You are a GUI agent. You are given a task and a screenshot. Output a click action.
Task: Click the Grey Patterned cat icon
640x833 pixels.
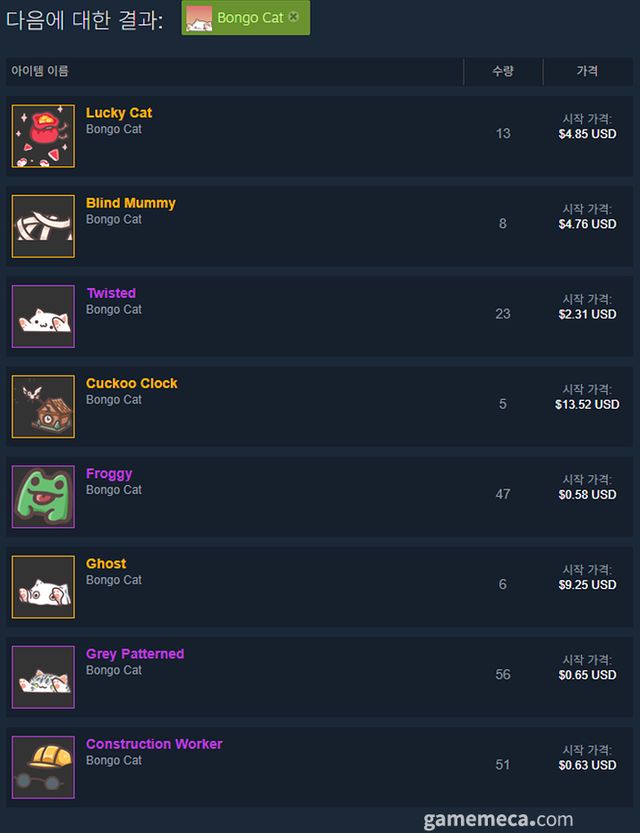pos(43,676)
